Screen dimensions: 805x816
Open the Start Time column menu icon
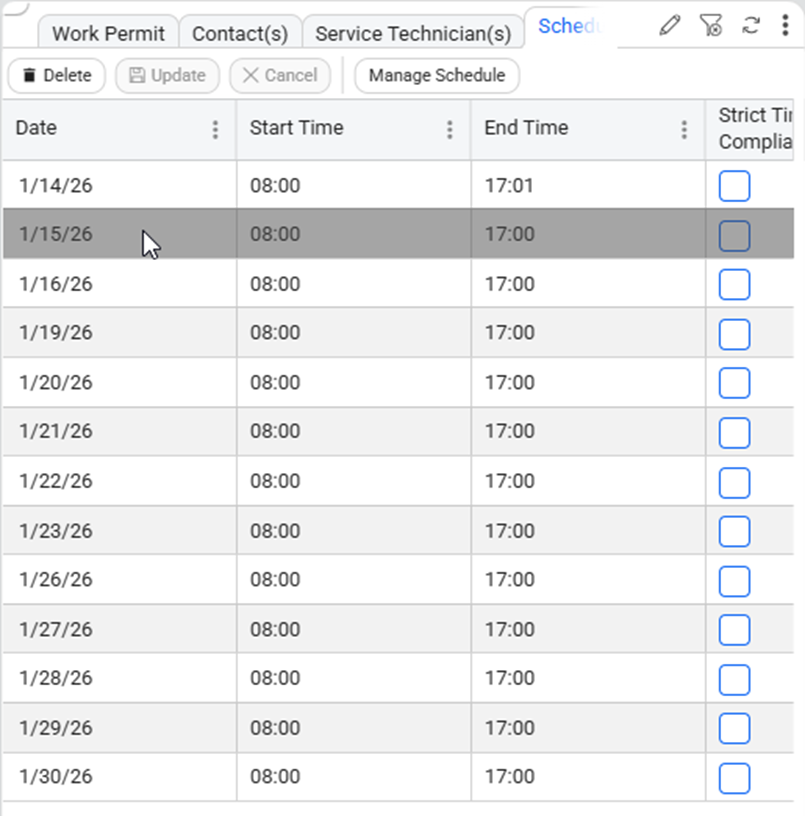pyautogui.click(x=450, y=130)
